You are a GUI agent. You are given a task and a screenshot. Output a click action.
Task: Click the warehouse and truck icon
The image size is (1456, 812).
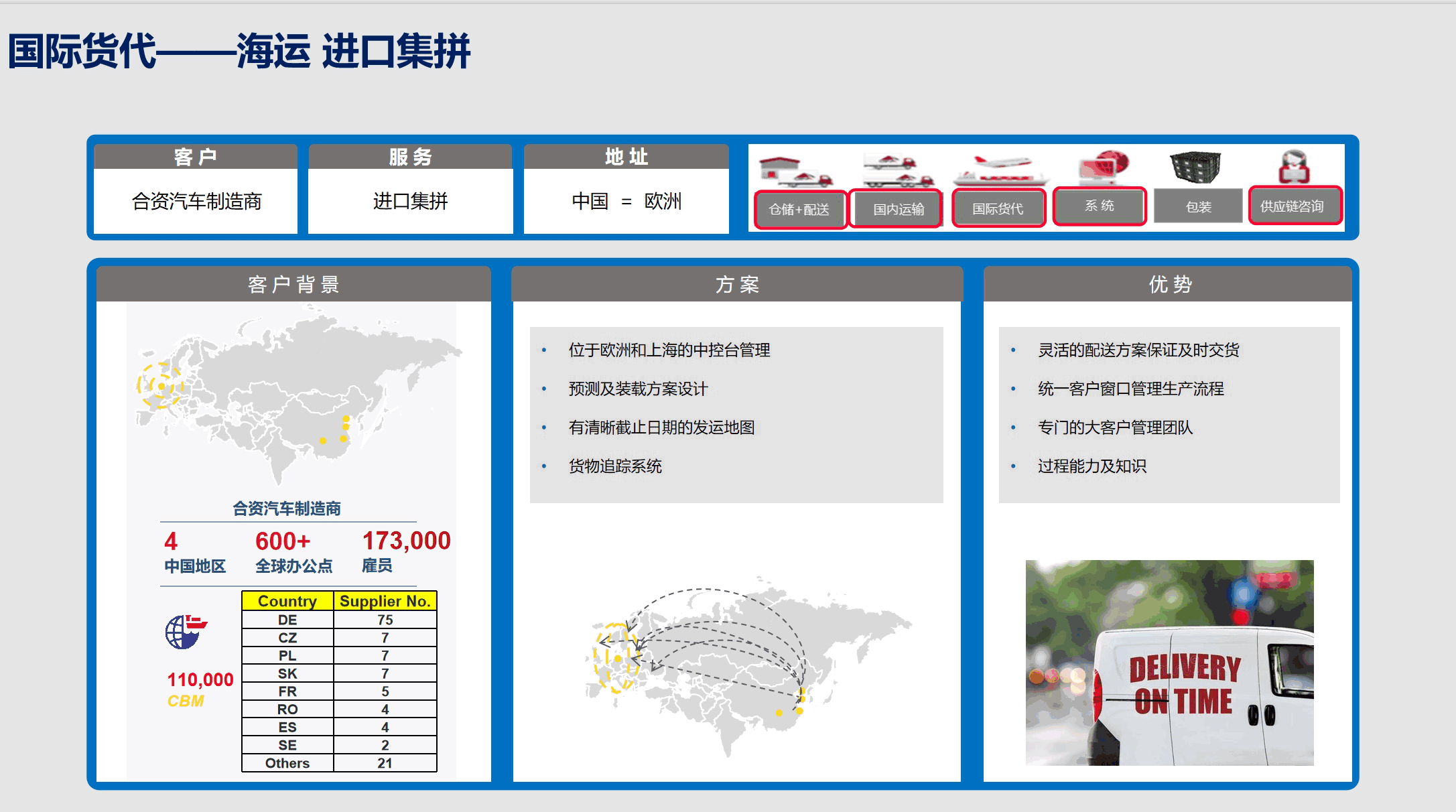(796, 172)
